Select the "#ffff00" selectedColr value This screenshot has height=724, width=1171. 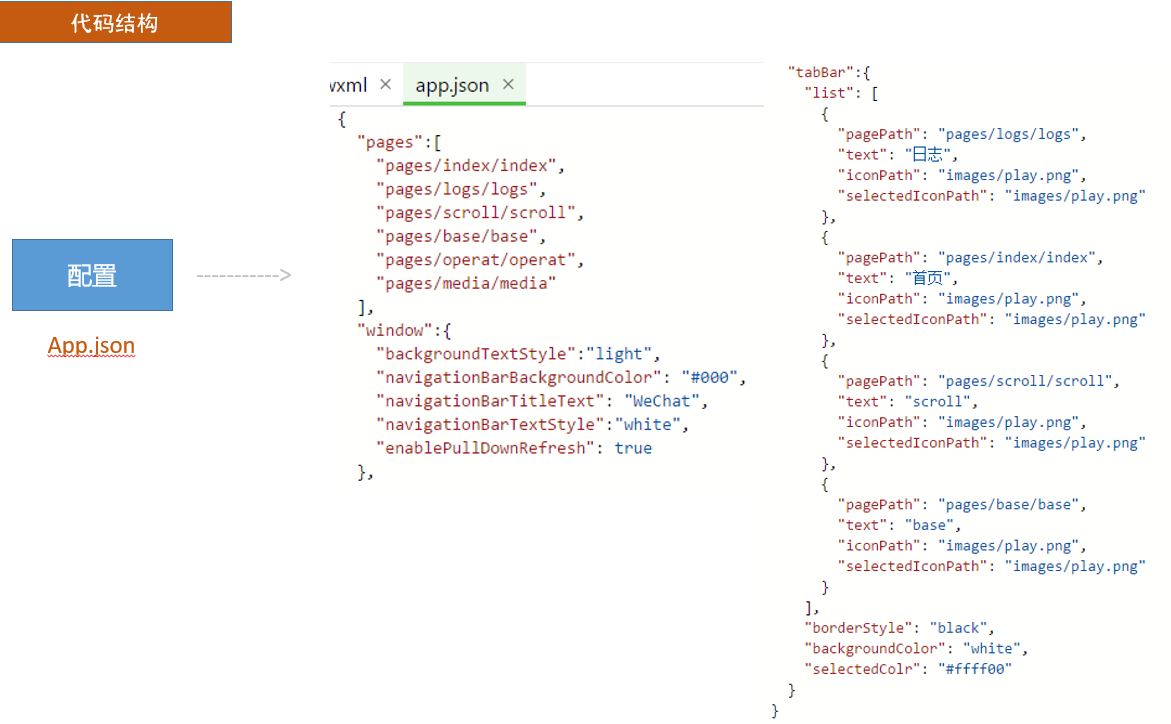point(975,669)
